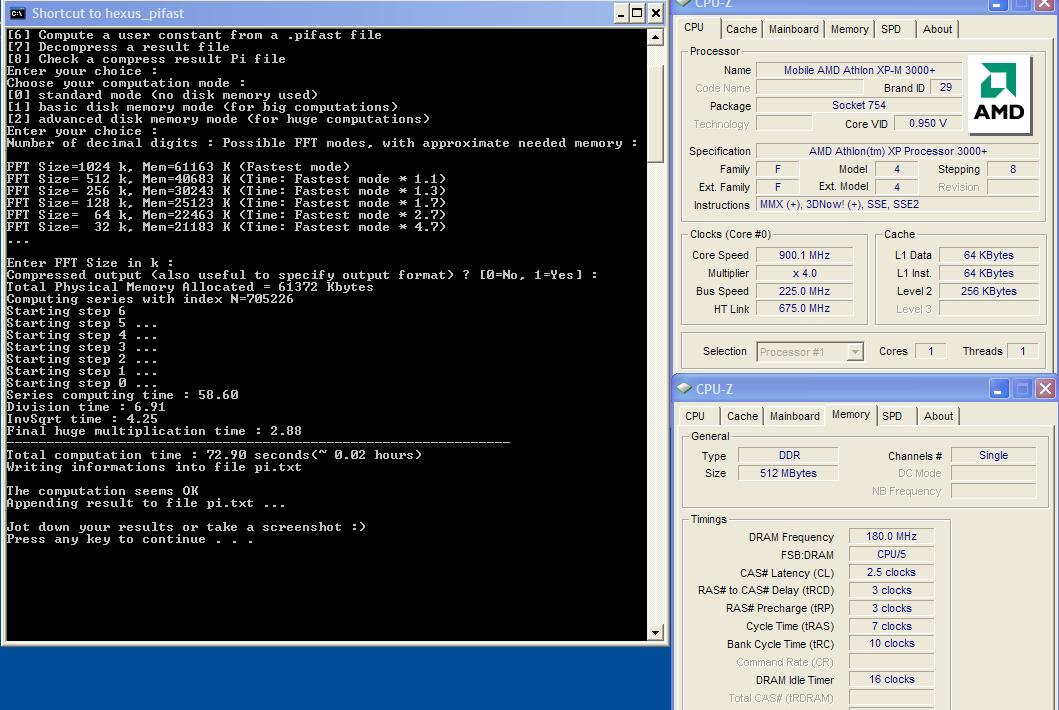Screen dimensions: 1059x710
Task: Click the CAS# Latency value '2.5 clocks'
Action: [892, 572]
